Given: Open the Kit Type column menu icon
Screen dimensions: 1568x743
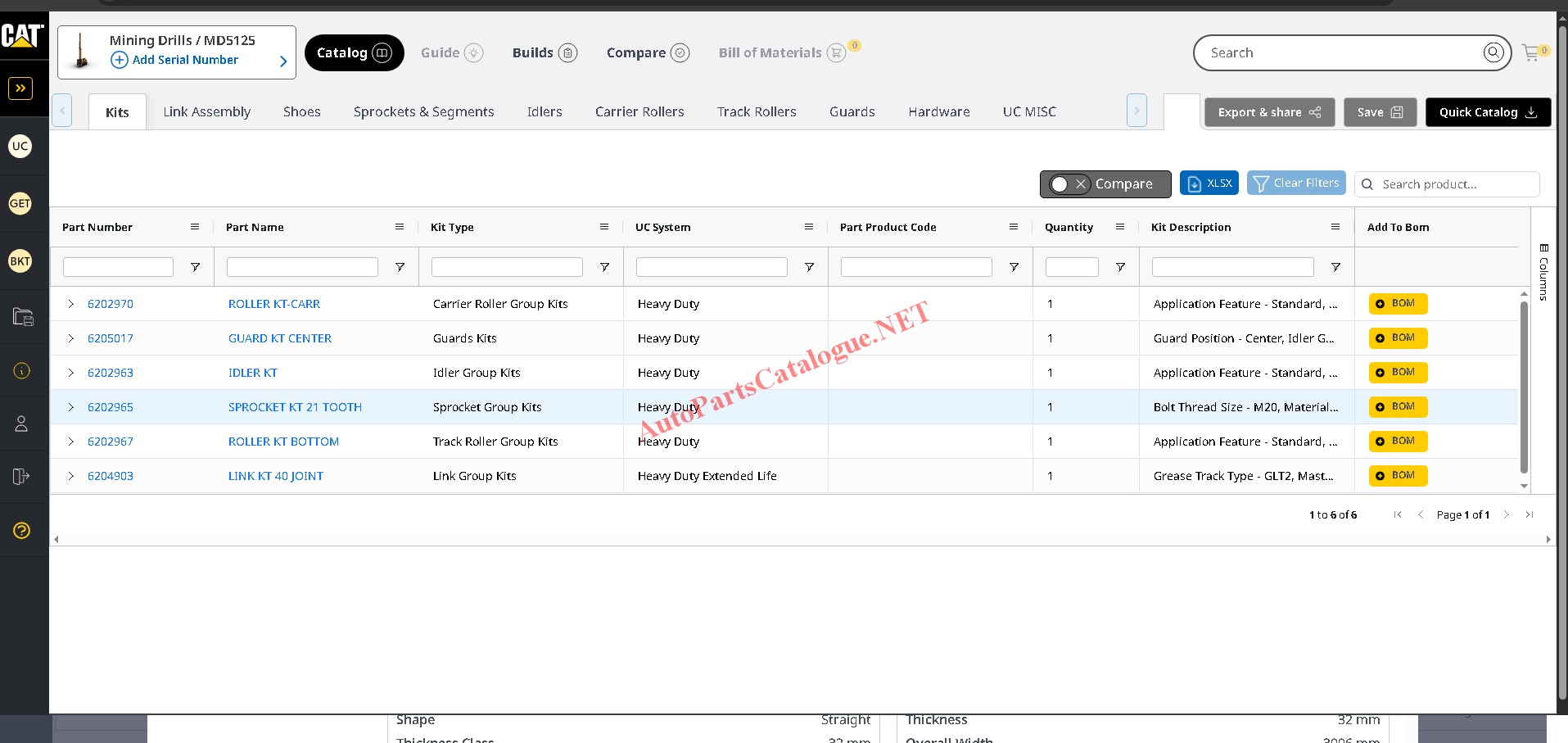Looking at the screenshot, I should 604,227.
